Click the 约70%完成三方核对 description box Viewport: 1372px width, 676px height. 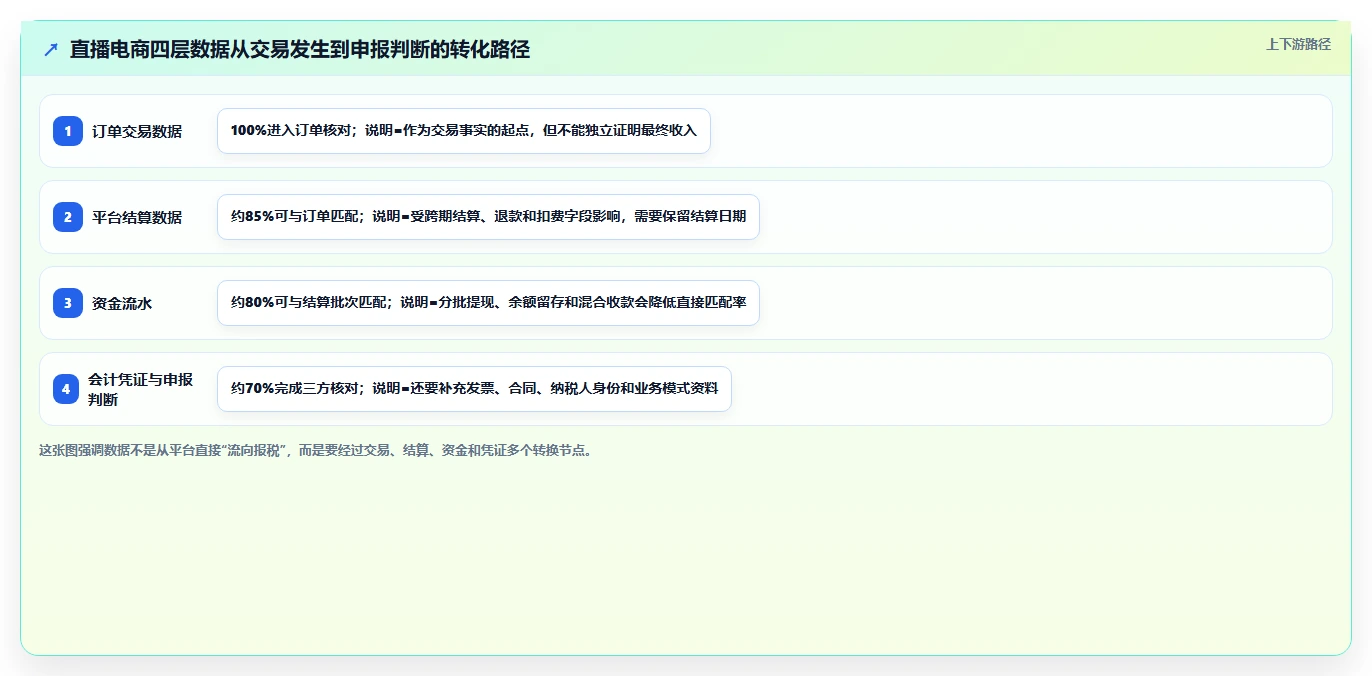pos(474,389)
